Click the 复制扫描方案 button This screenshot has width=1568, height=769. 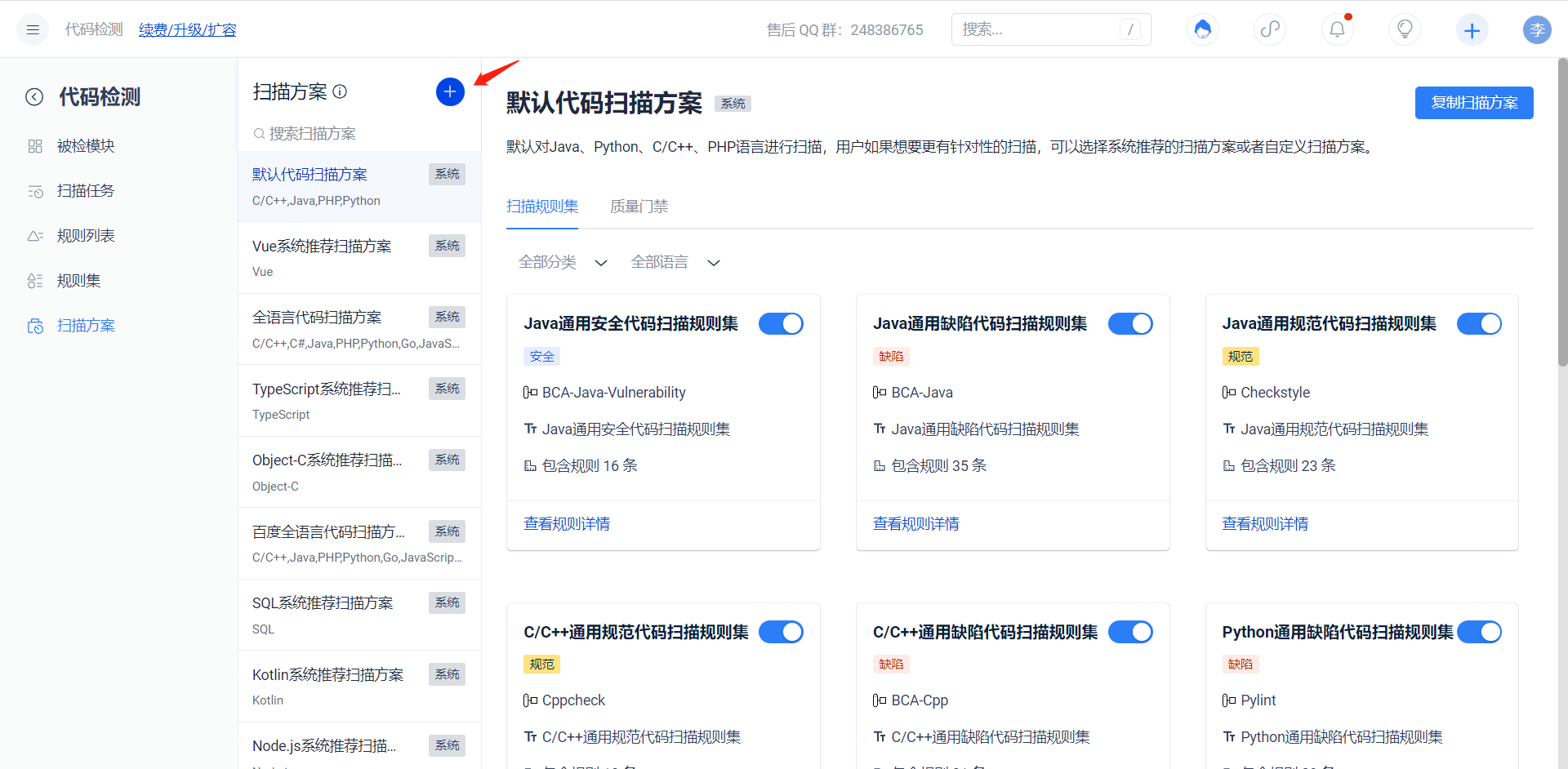click(x=1474, y=103)
